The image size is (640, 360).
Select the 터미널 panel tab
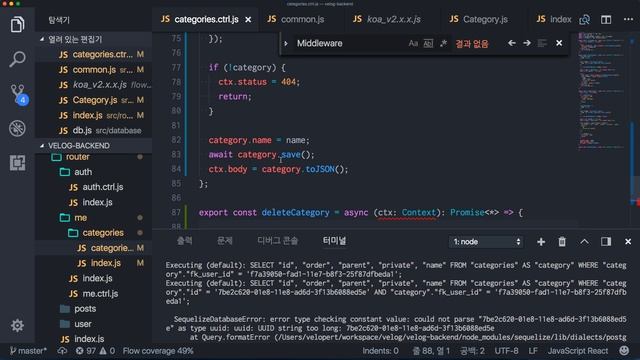point(334,241)
